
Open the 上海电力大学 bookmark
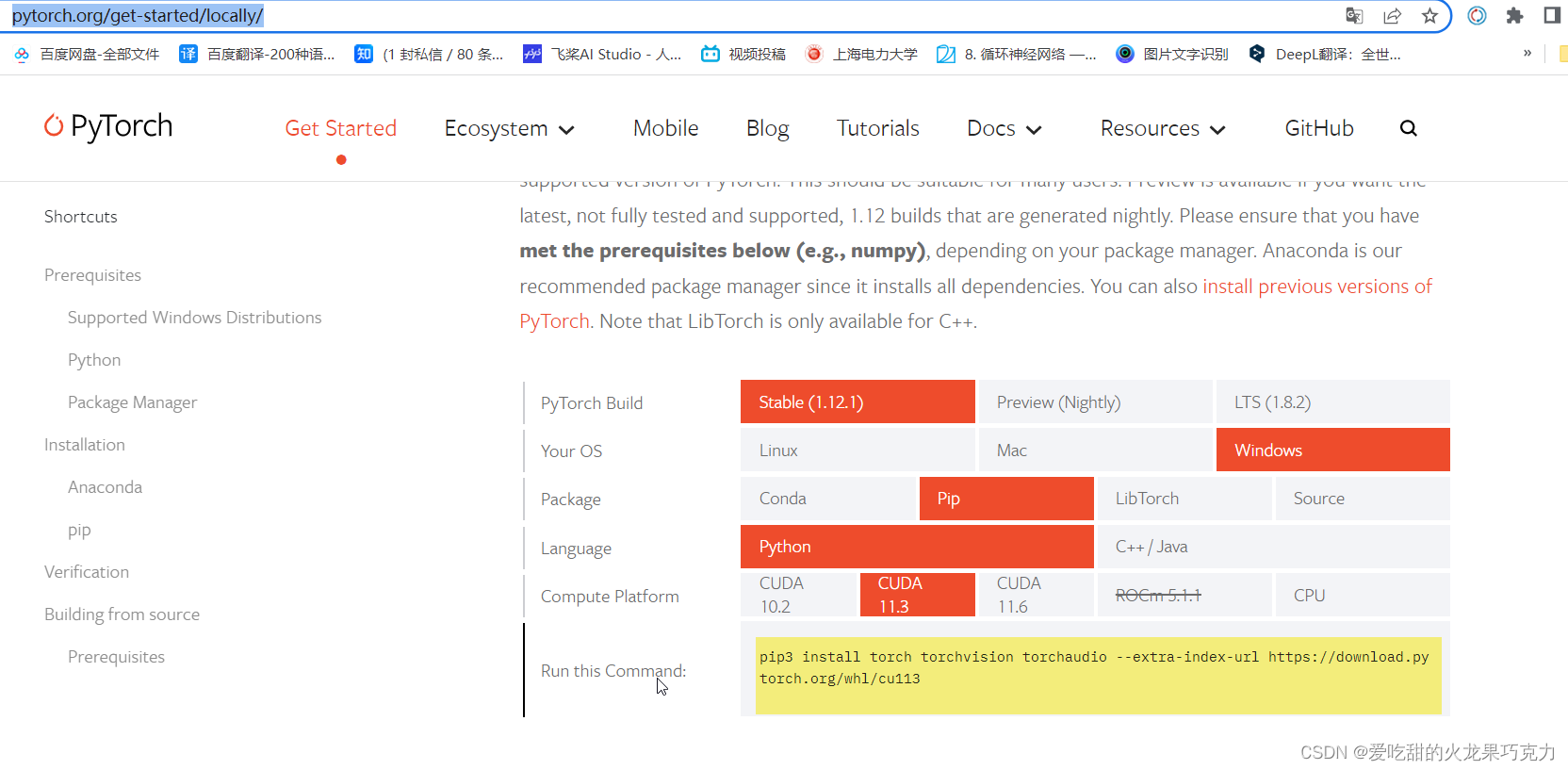point(861,54)
